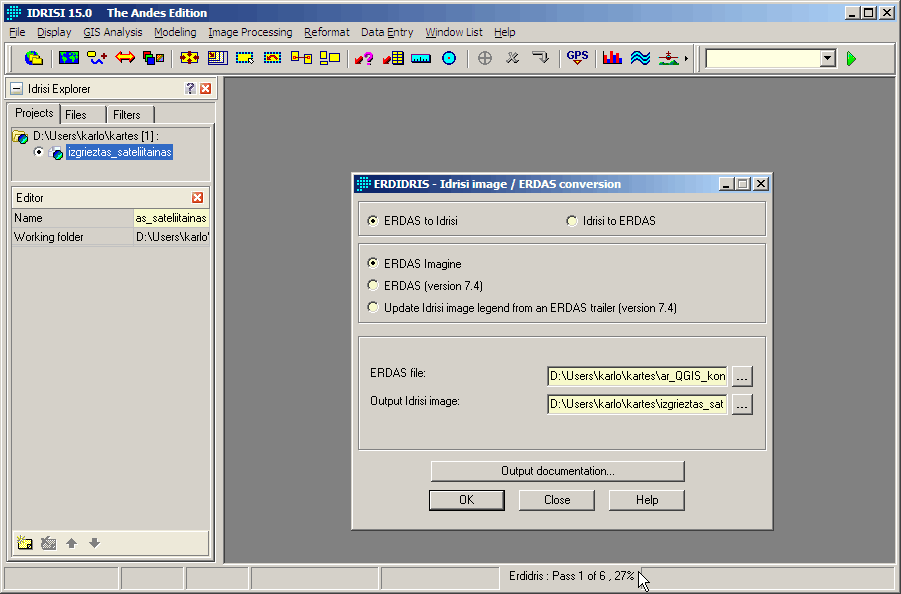Viewport: 901px width, 594px height.
Task: Click the Output Idrisi image path field
Action: [x=637, y=404]
